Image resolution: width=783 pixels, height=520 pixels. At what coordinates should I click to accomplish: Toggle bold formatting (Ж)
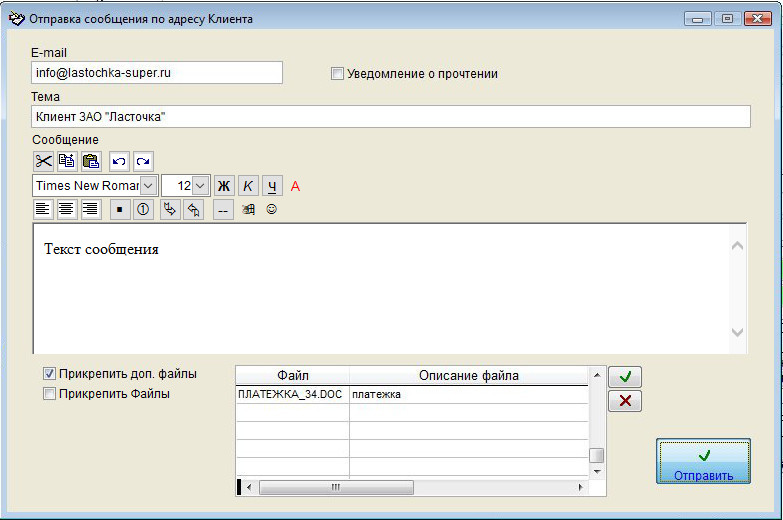pos(223,186)
